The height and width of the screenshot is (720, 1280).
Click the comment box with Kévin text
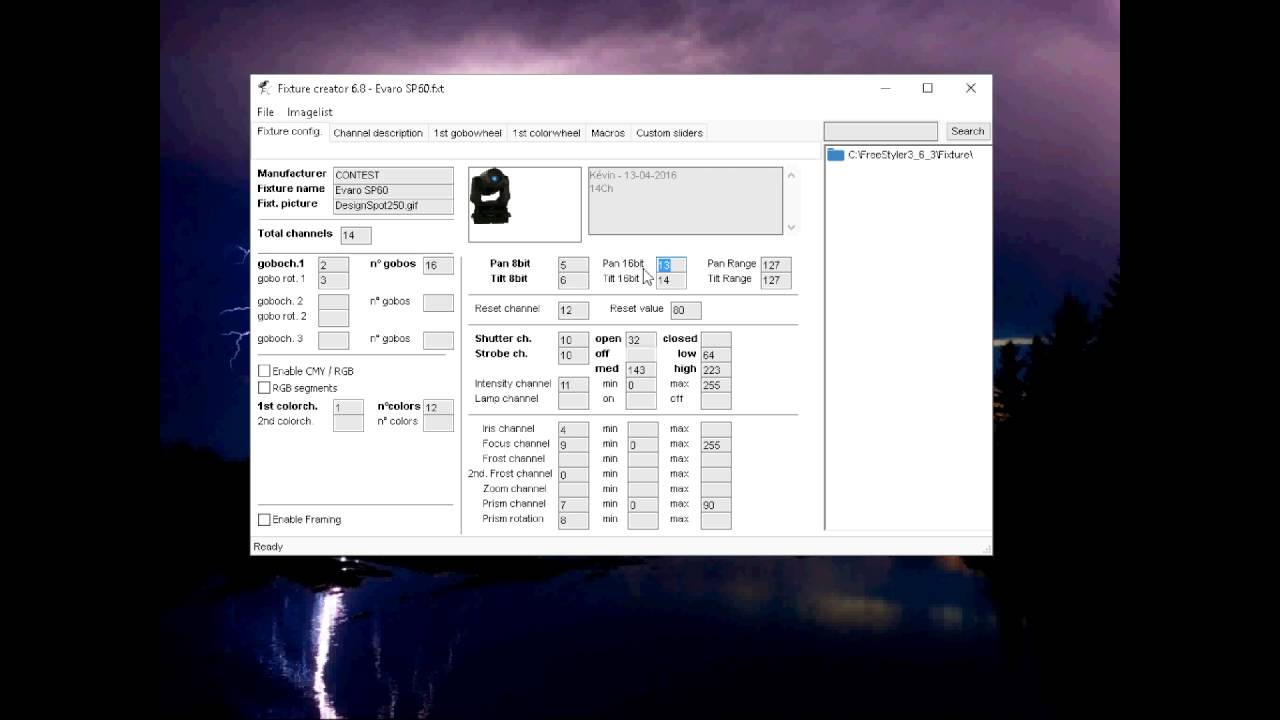point(685,201)
